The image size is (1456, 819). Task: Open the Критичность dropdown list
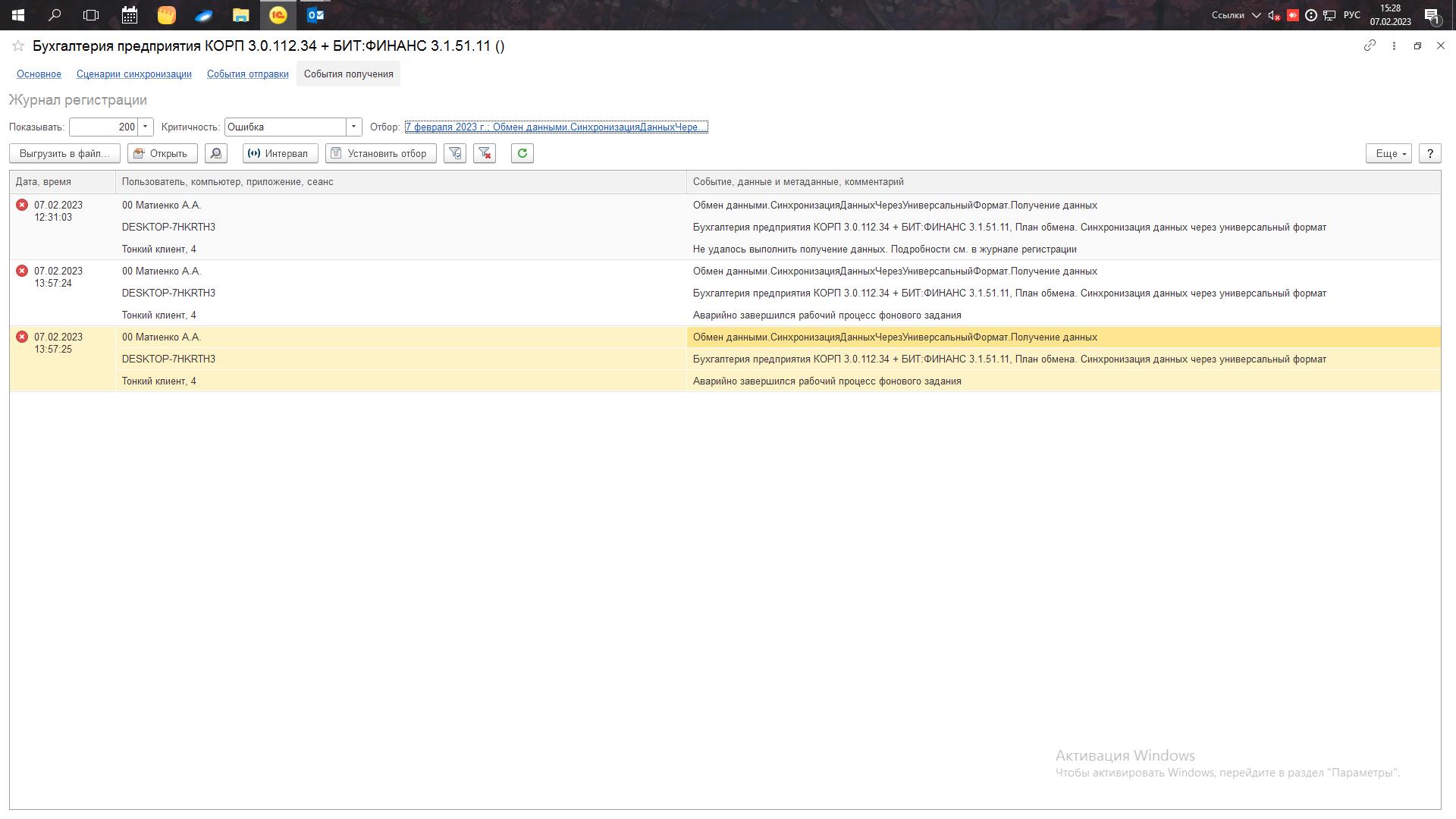pyautogui.click(x=353, y=127)
